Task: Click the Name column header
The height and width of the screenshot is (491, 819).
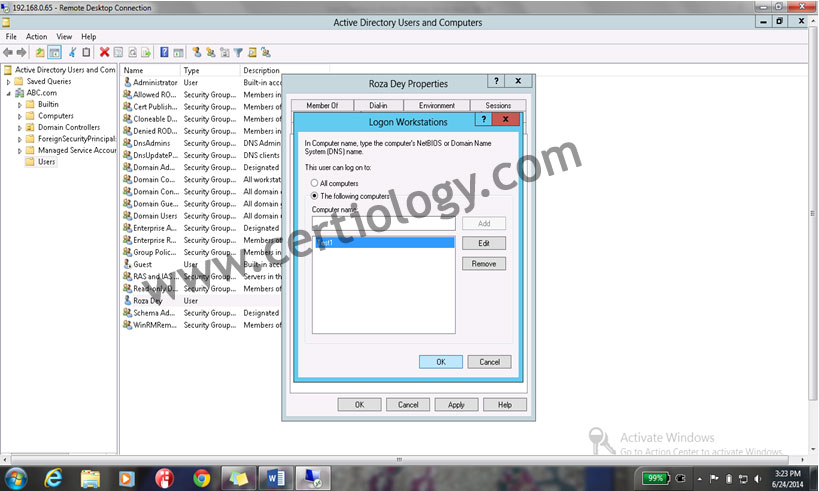Action: pos(150,70)
